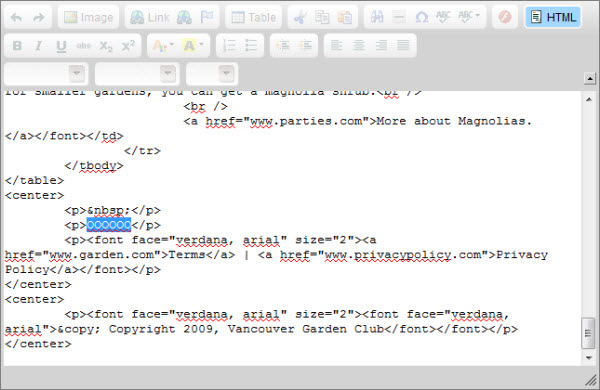Click the Redo arrow icon
600x390 pixels.
39,17
